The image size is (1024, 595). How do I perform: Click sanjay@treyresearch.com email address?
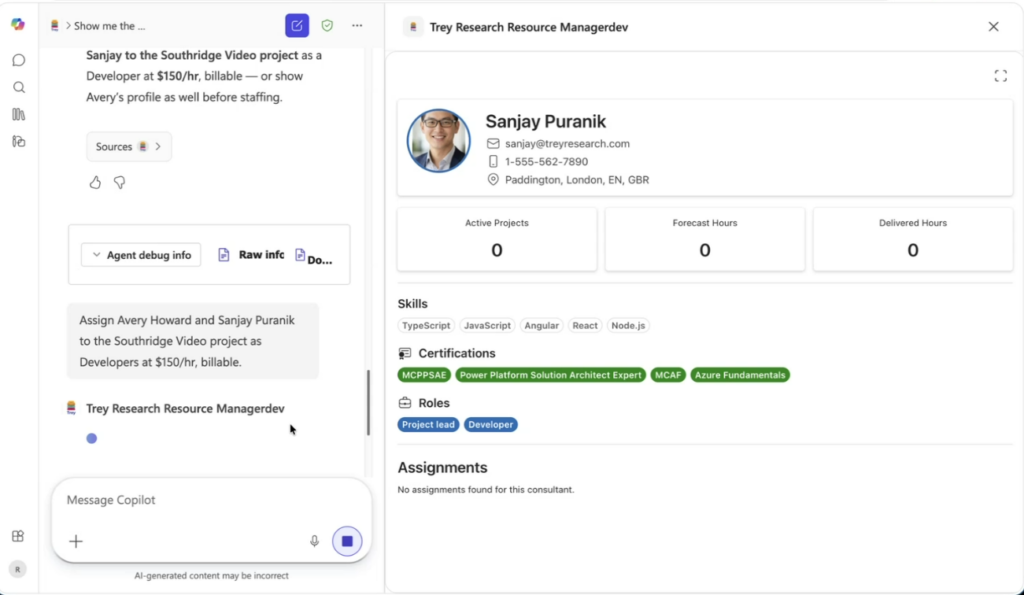pyautogui.click(x=567, y=144)
